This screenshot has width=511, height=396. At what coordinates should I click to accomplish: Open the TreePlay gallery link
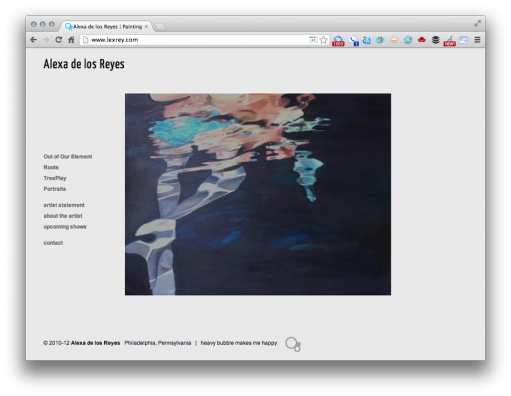tap(55, 178)
